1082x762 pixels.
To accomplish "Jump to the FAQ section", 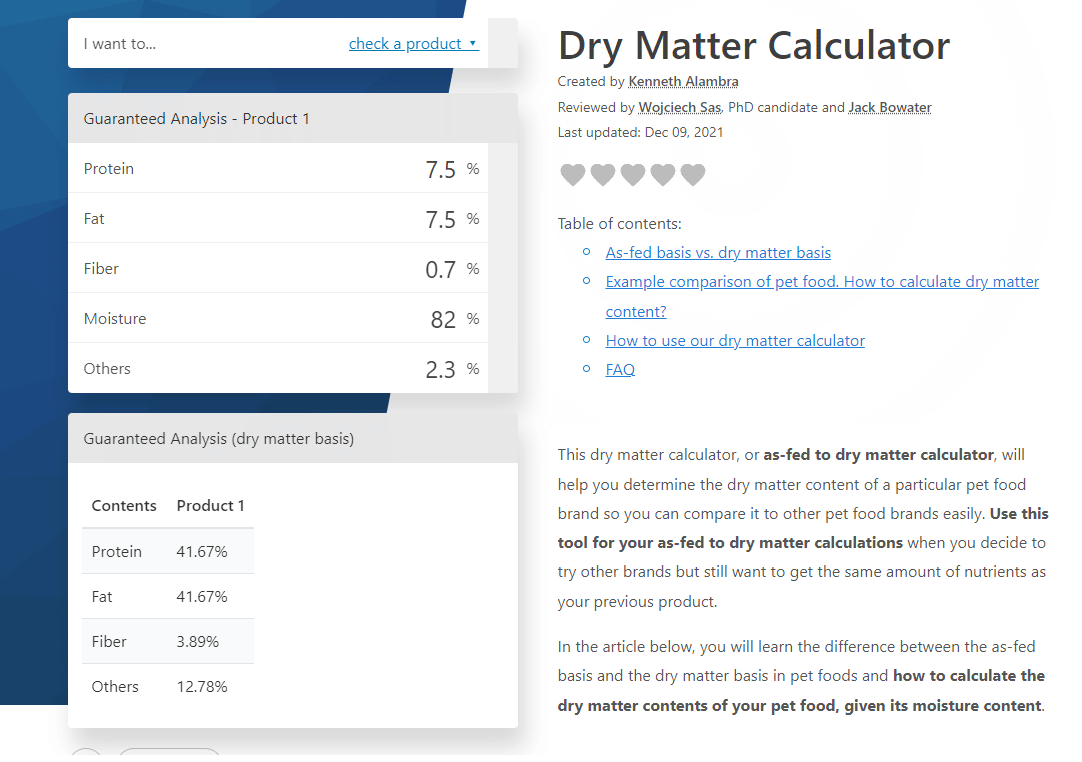I will pos(620,370).
